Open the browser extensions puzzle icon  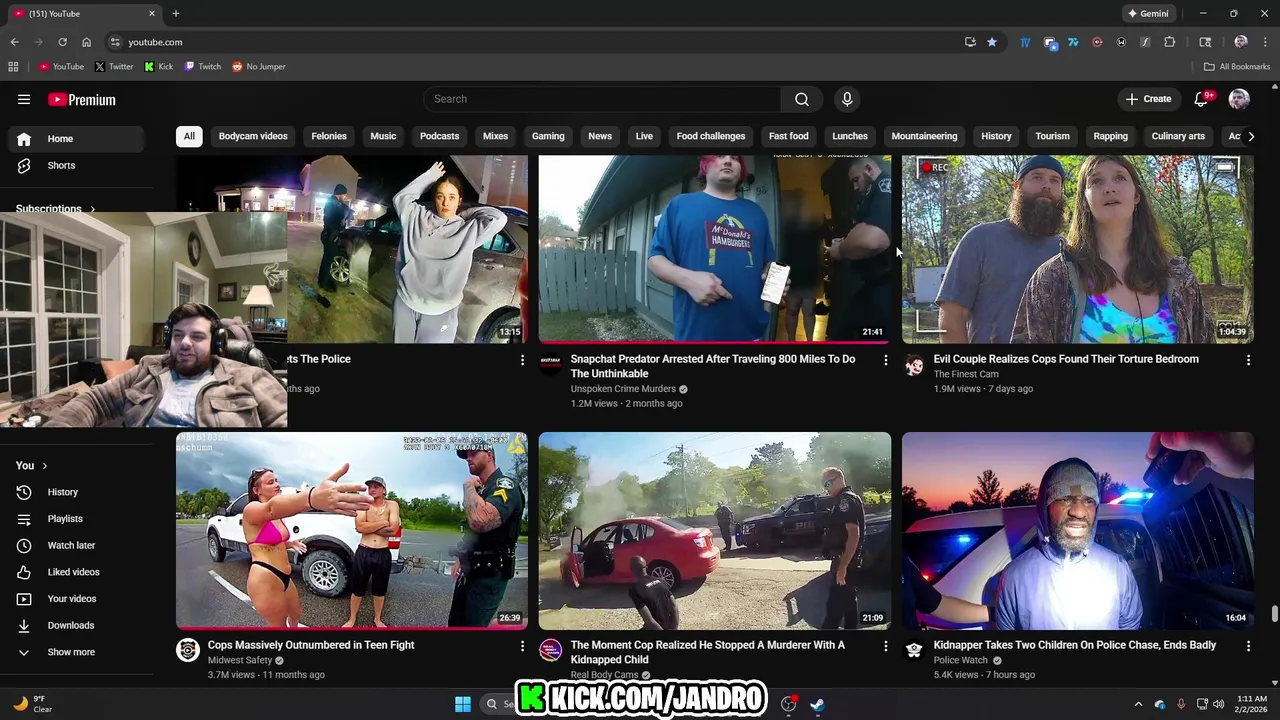click(1169, 42)
